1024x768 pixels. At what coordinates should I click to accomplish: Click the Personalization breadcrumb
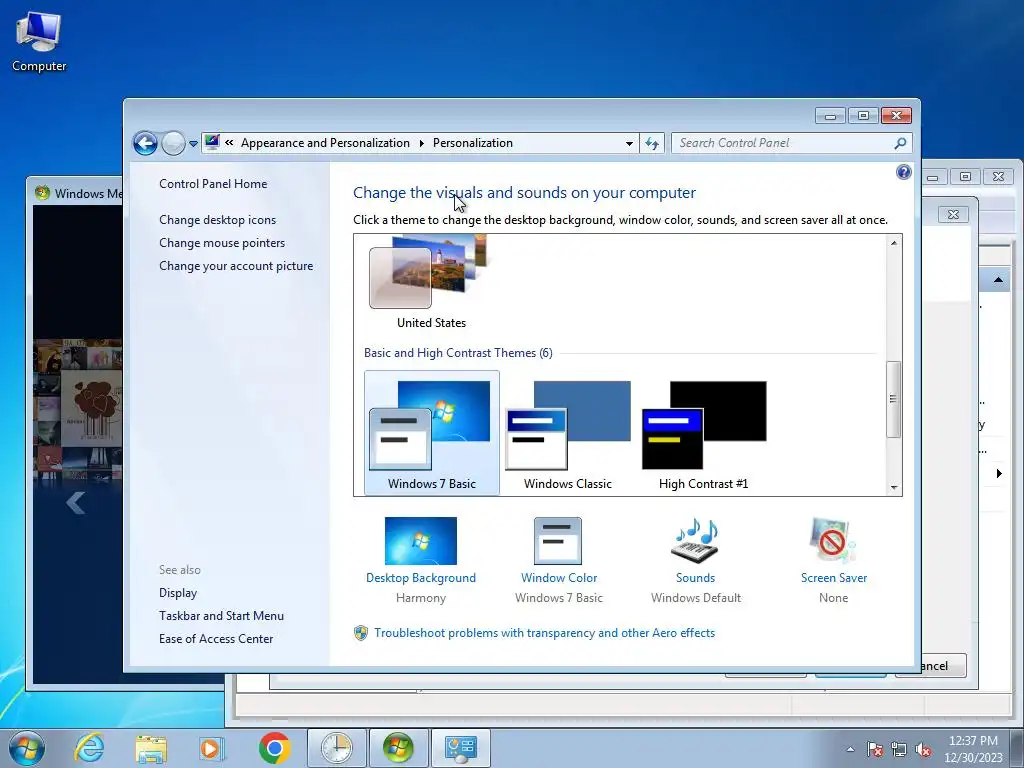473,143
